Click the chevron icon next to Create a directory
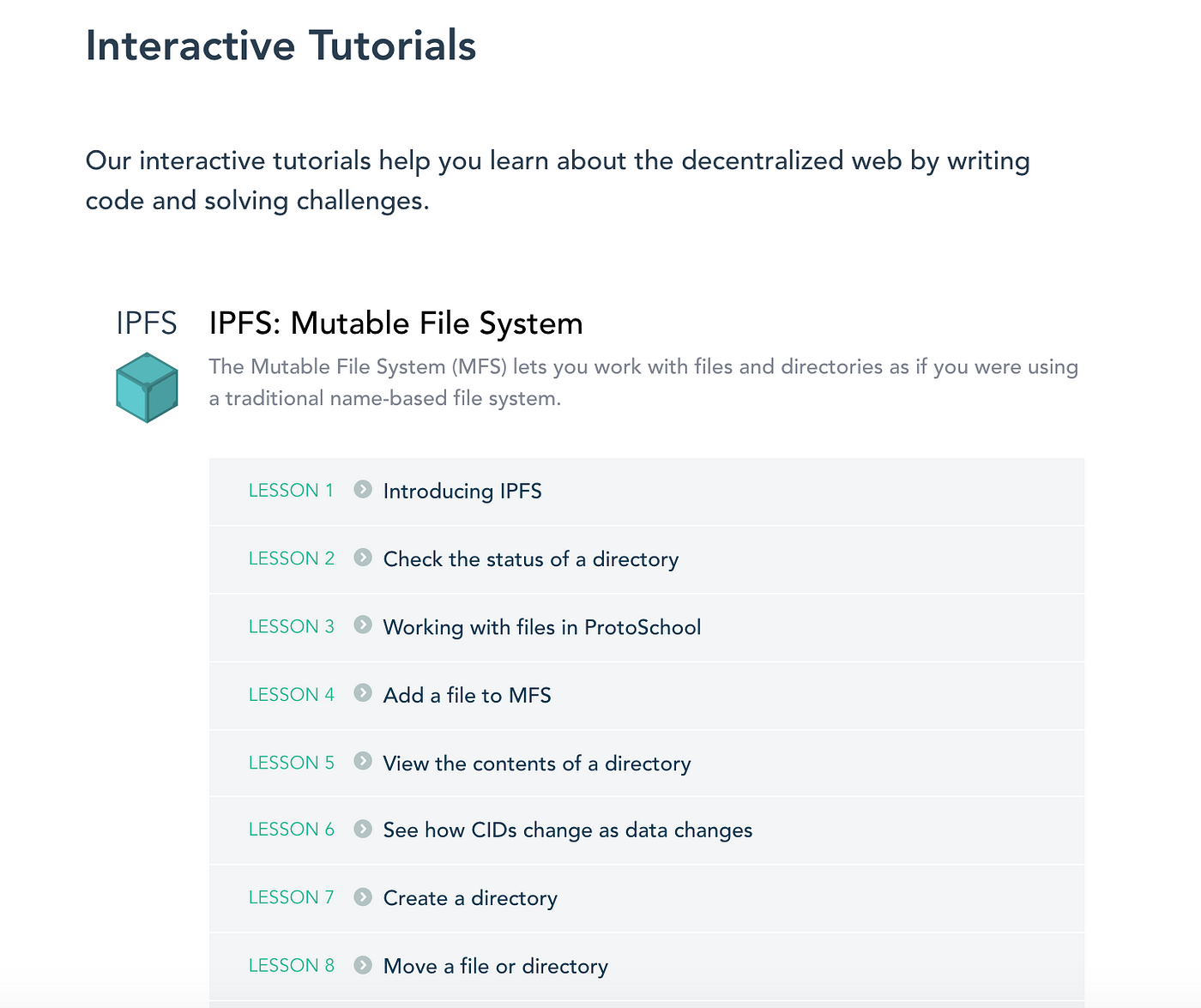 pyautogui.click(x=363, y=896)
